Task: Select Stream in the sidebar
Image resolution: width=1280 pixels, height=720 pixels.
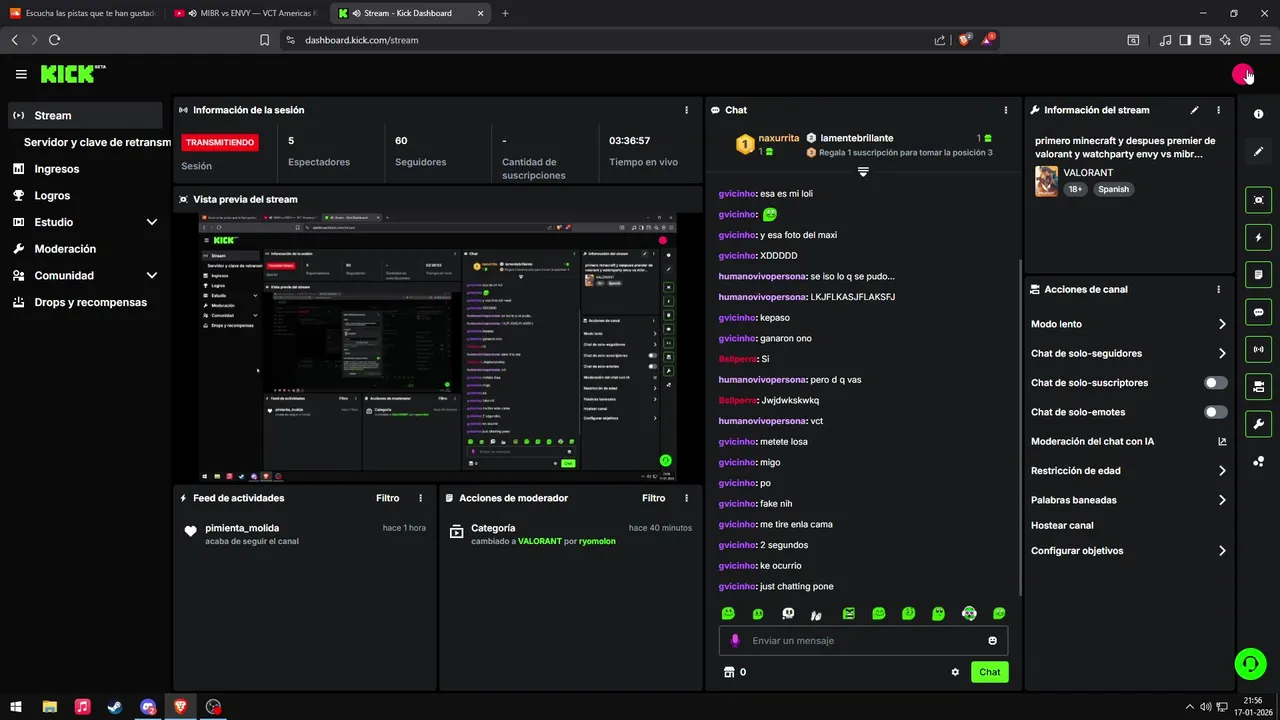Action: pos(85,115)
